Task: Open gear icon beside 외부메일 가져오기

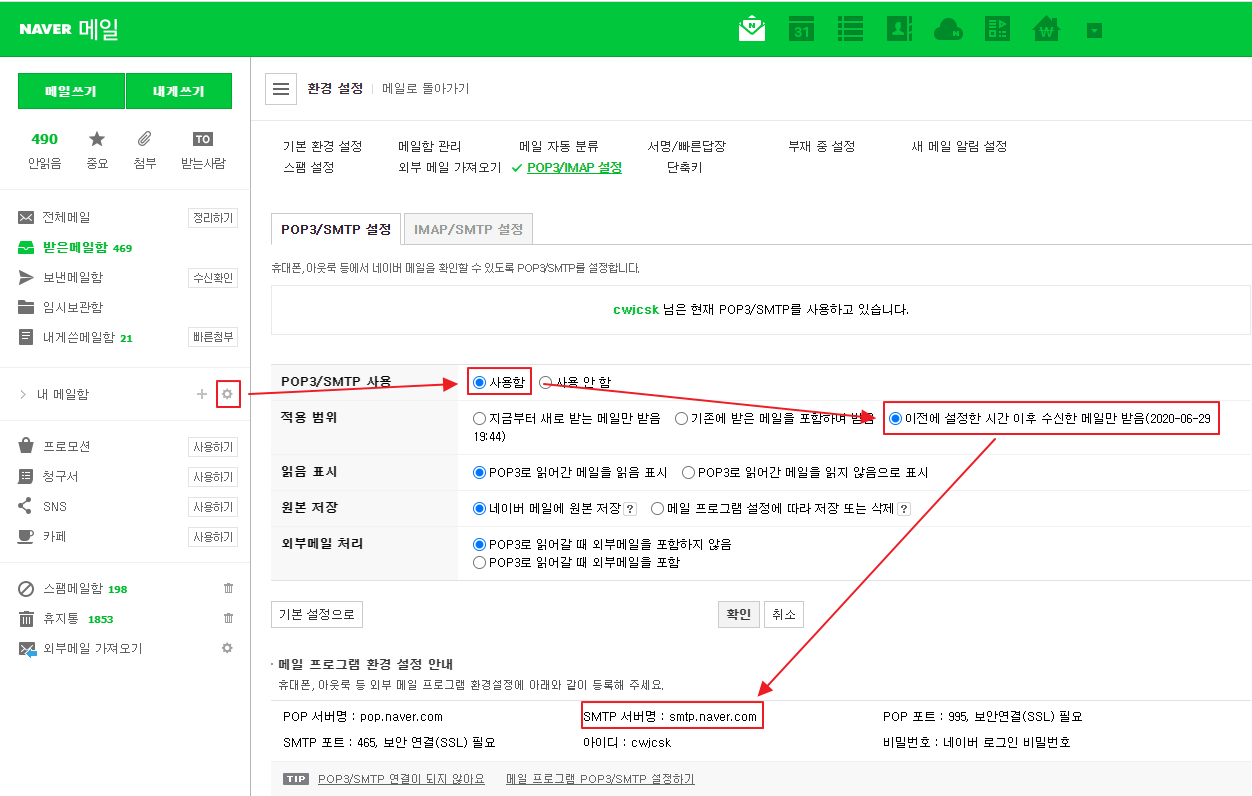Action: (x=227, y=648)
